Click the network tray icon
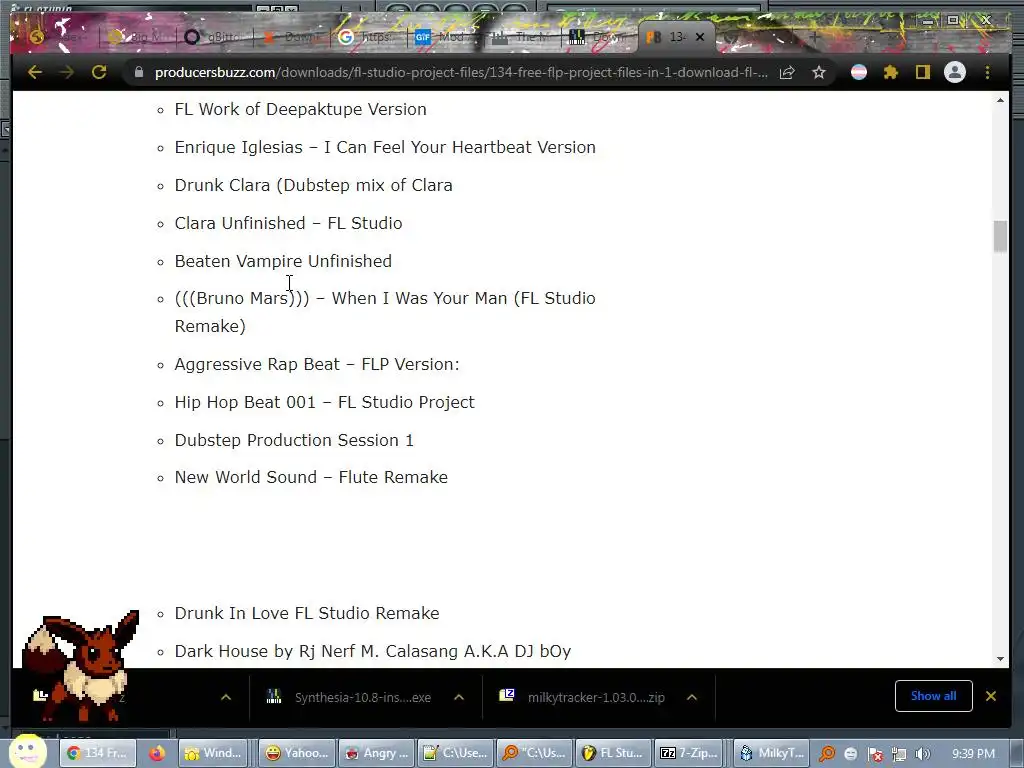1024x768 pixels. [x=899, y=754]
